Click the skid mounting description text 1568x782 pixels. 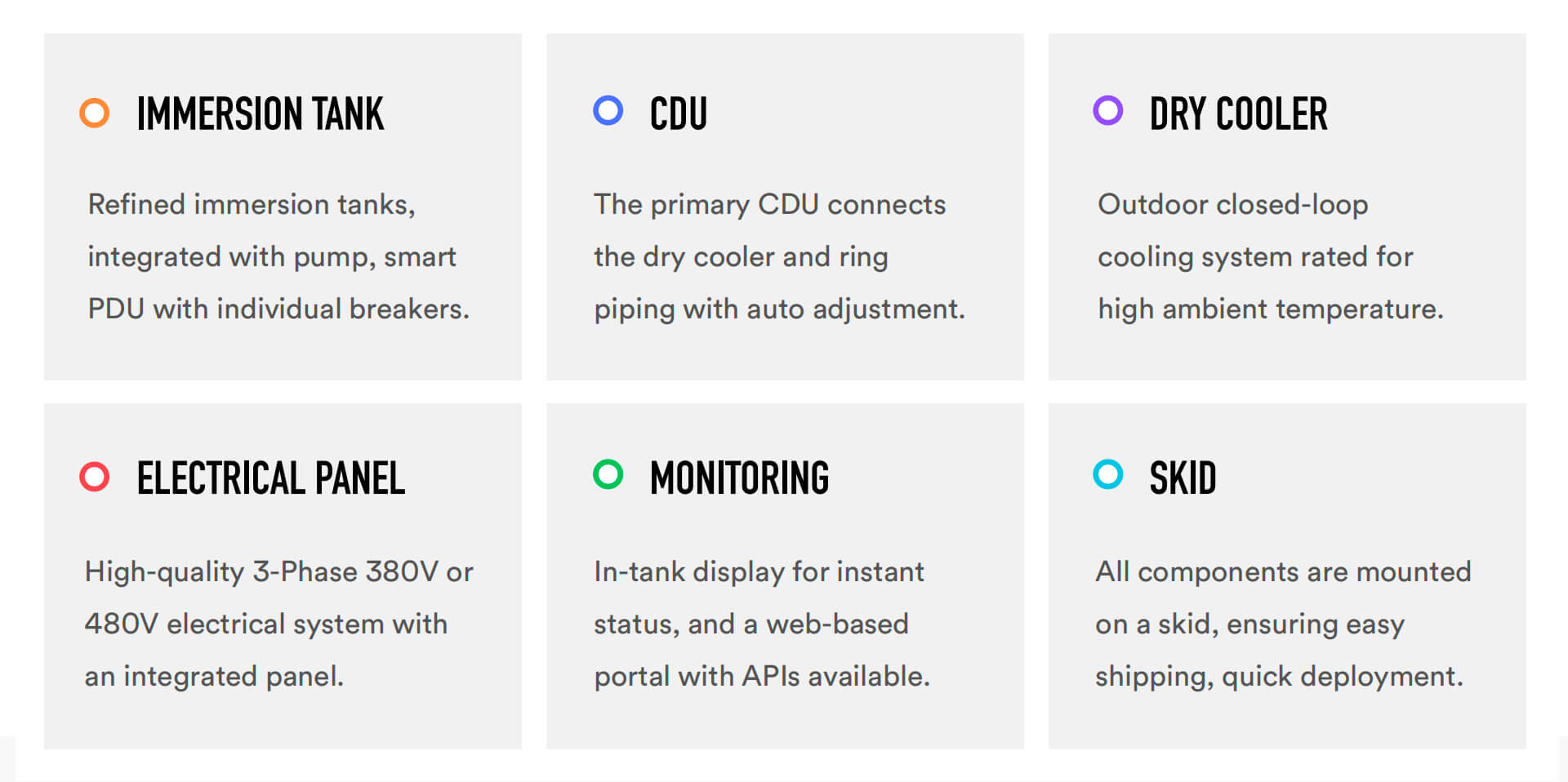click(1282, 624)
